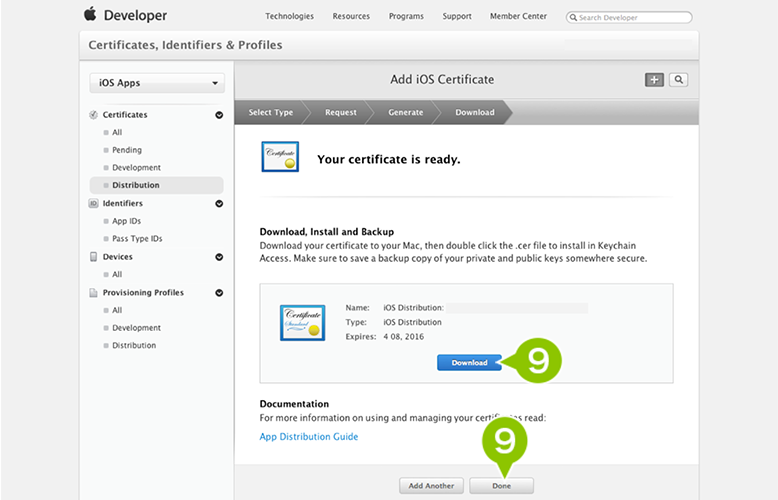Collapse the Devices section arrow
Image resolution: width=778 pixels, height=500 pixels.
pyautogui.click(x=219, y=257)
